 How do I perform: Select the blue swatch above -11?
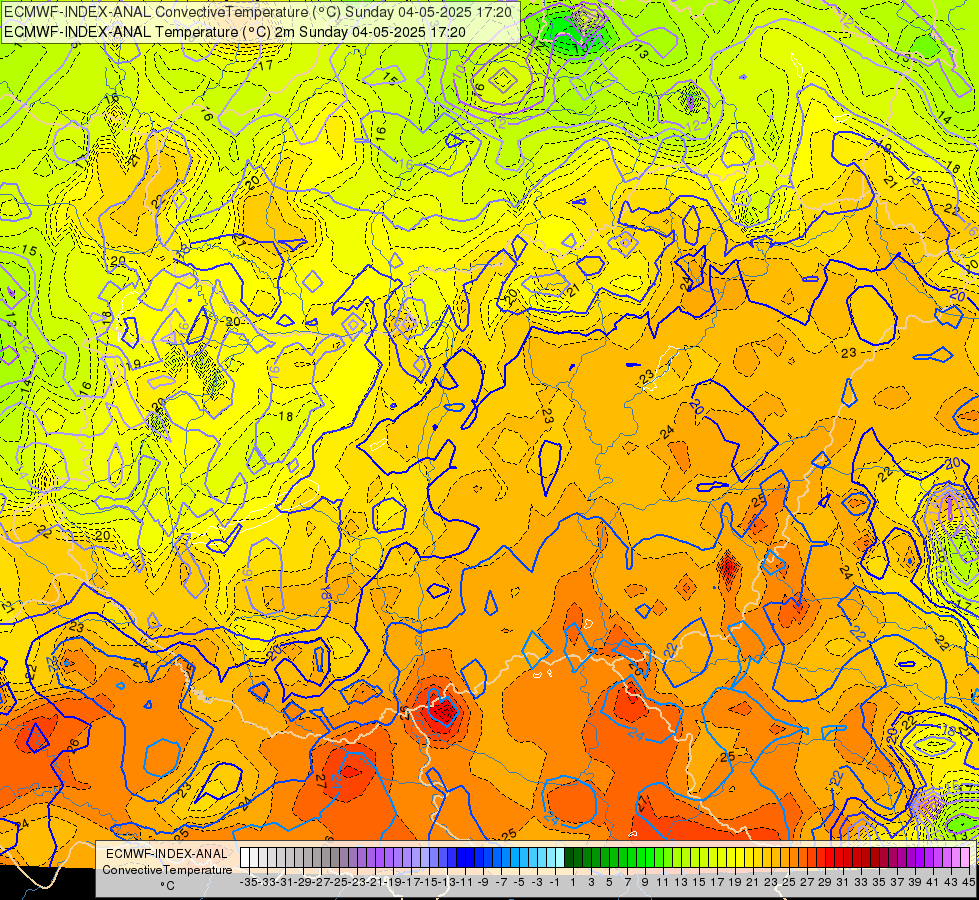tap(462, 857)
